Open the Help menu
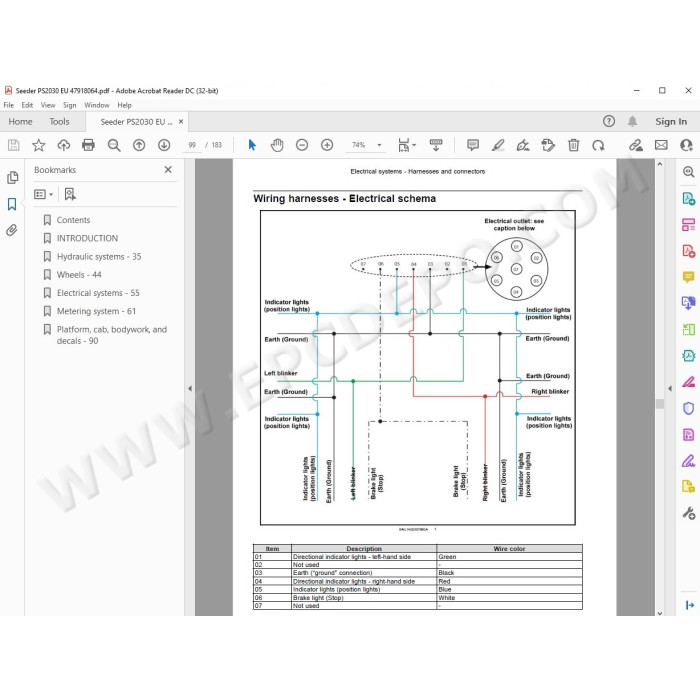Screen dimensions: 700x700 (x=124, y=105)
